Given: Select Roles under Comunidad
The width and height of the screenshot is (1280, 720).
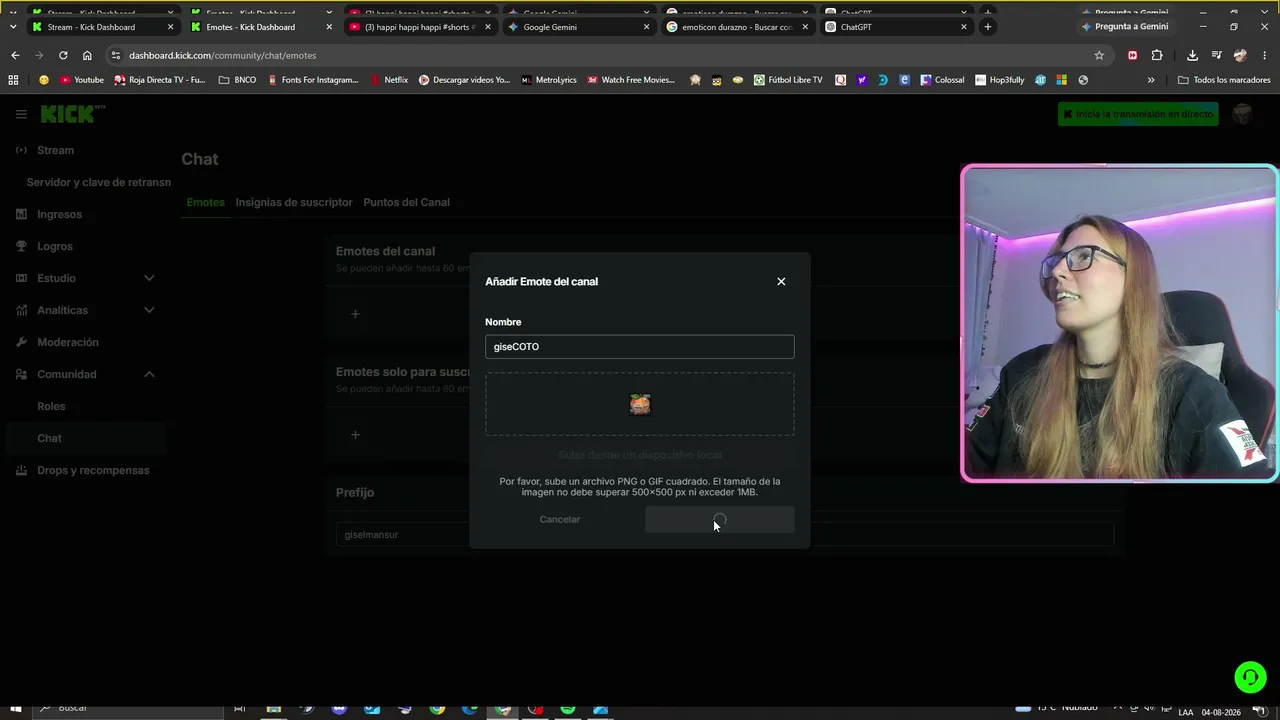Looking at the screenshot, I should point(51,406).
